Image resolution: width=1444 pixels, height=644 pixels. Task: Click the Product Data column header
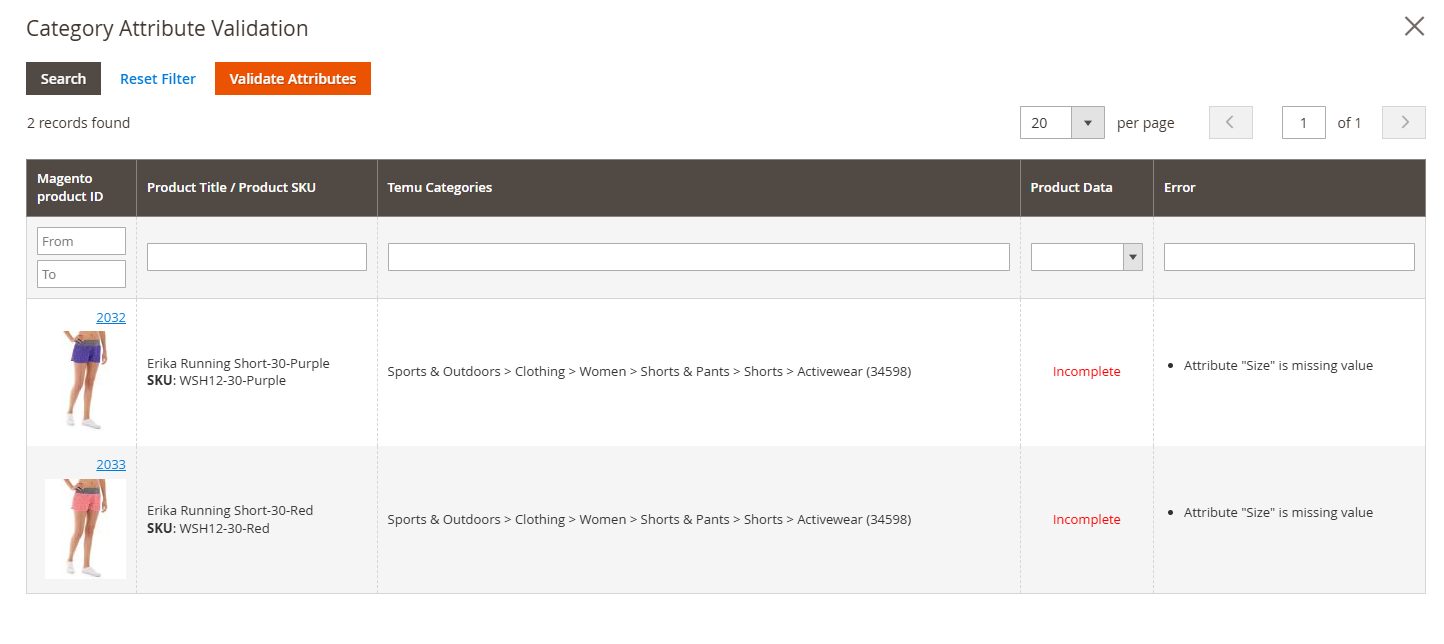1071,188
